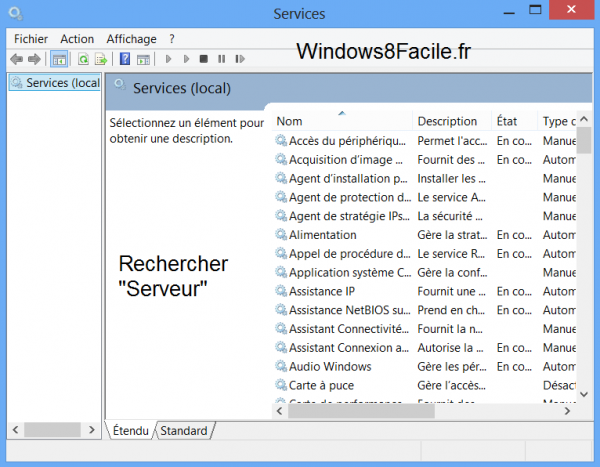Screen dimensions: 600x467
Task: Select the Audio Windows service name
Action: coord(330,366)
